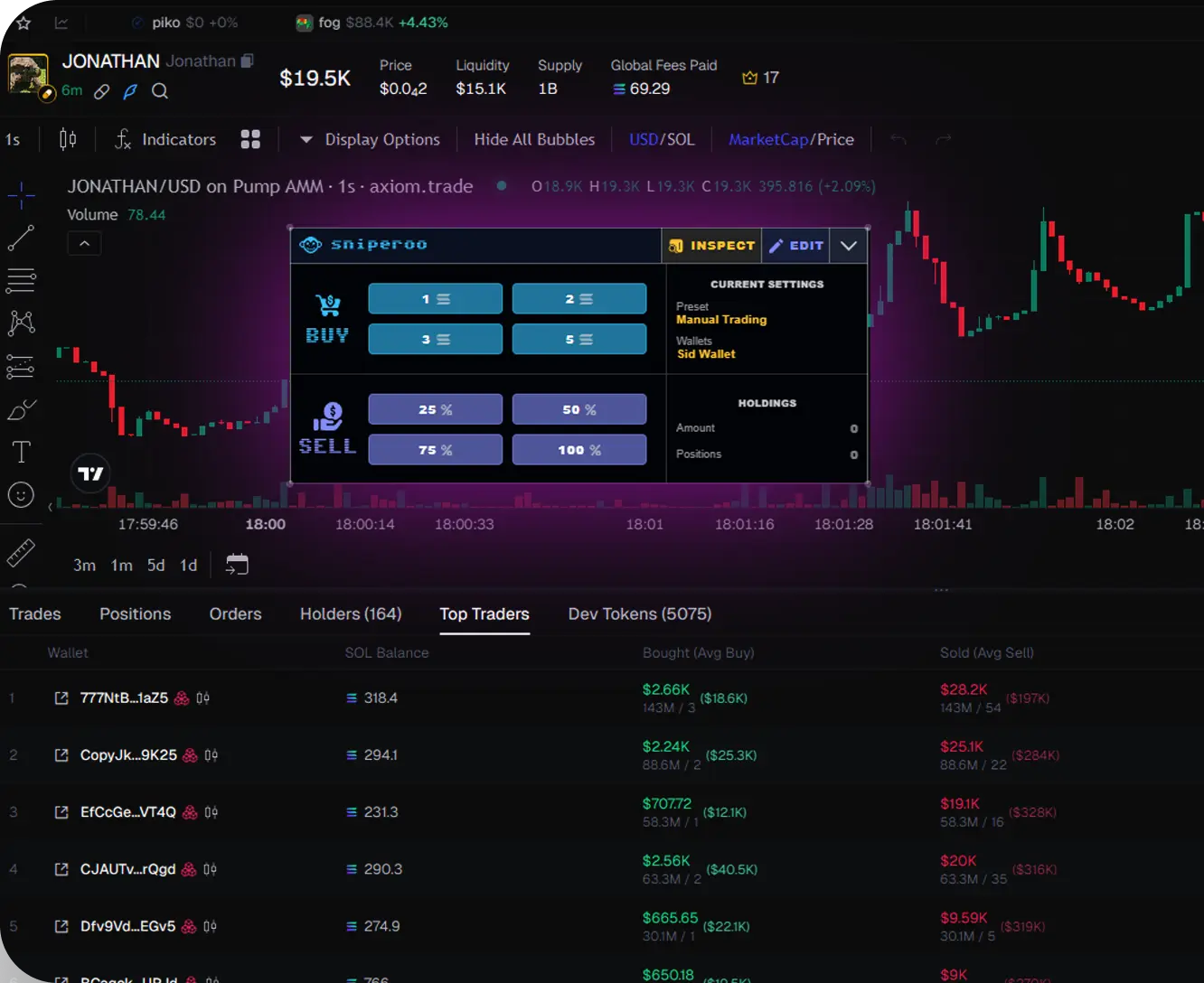Switch to the Orders tab
This screenshot has height=983, width=1204.
(235, 614)
